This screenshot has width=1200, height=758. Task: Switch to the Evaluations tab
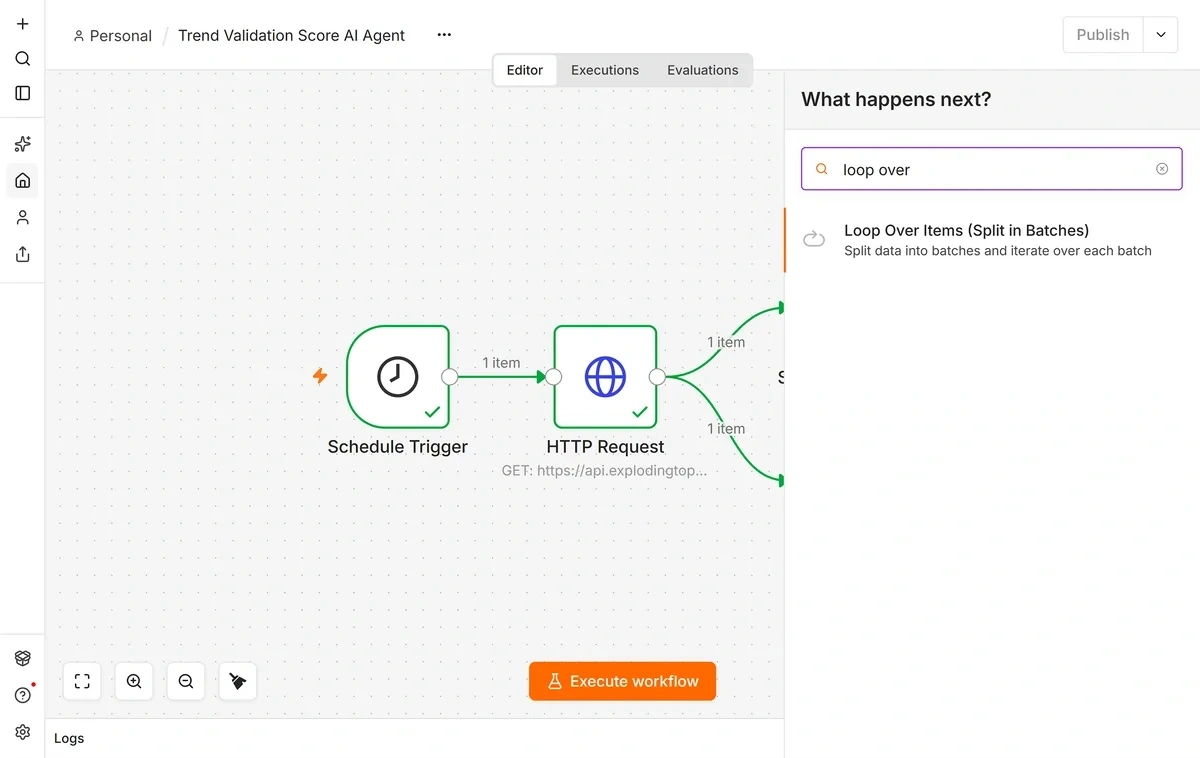[703, 70]
